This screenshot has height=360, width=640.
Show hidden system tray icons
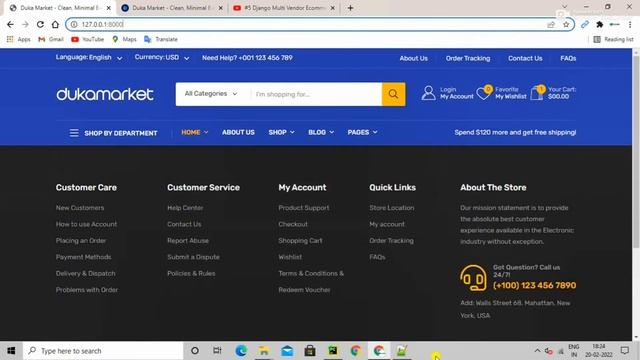tap(537, 351)
